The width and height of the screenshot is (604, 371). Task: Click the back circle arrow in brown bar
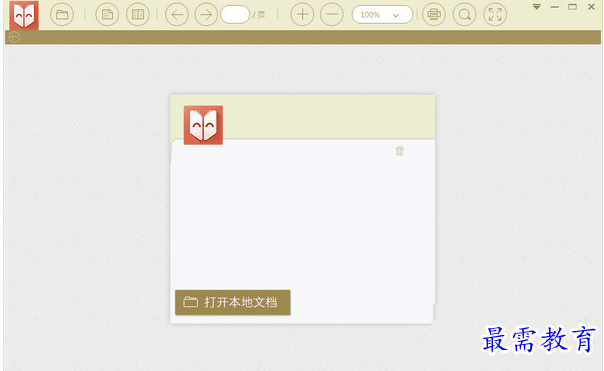pyautogui.click(x=14, y=37)
